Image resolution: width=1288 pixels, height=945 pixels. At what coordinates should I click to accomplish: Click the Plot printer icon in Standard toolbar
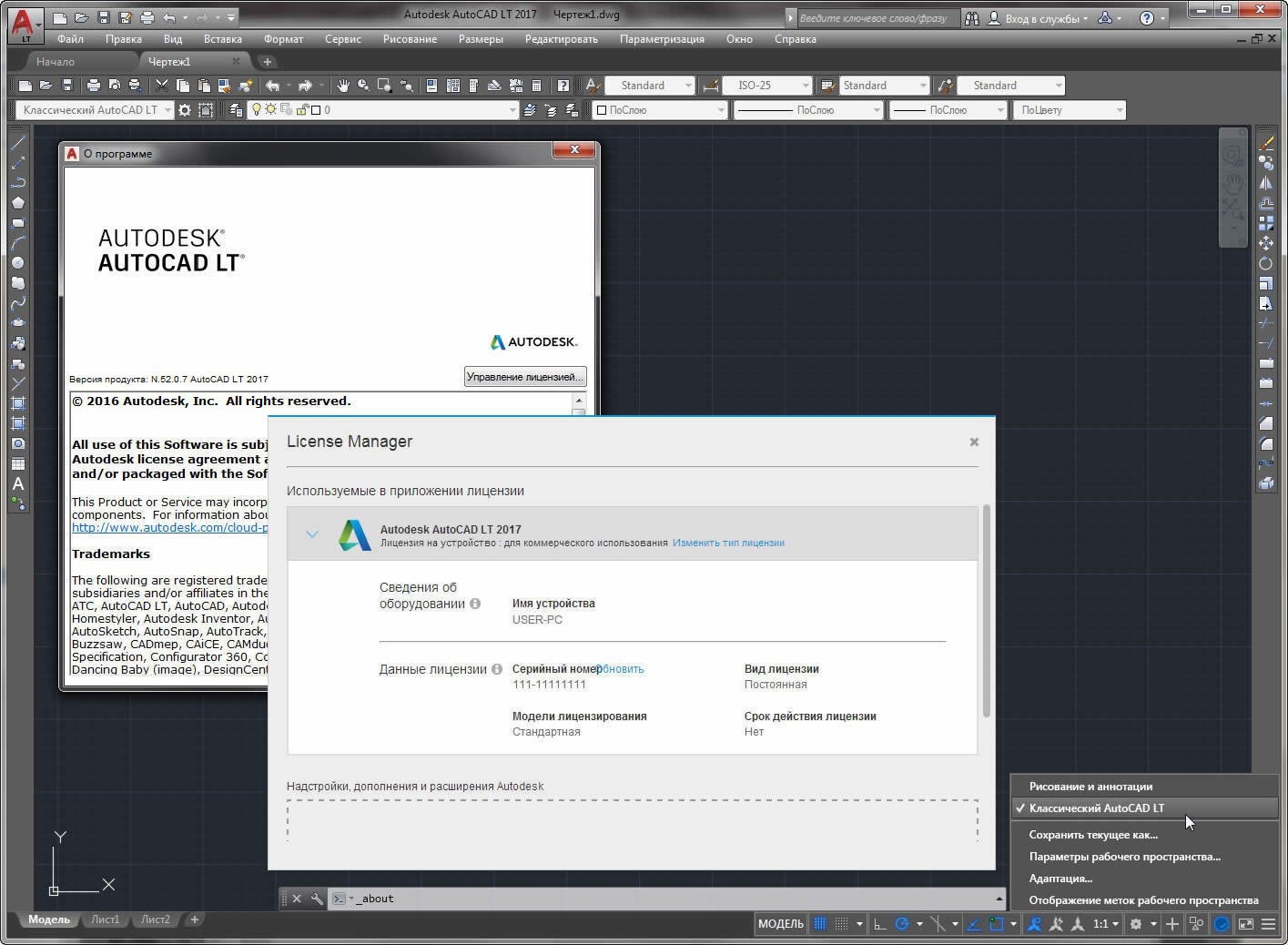[93, 86]
